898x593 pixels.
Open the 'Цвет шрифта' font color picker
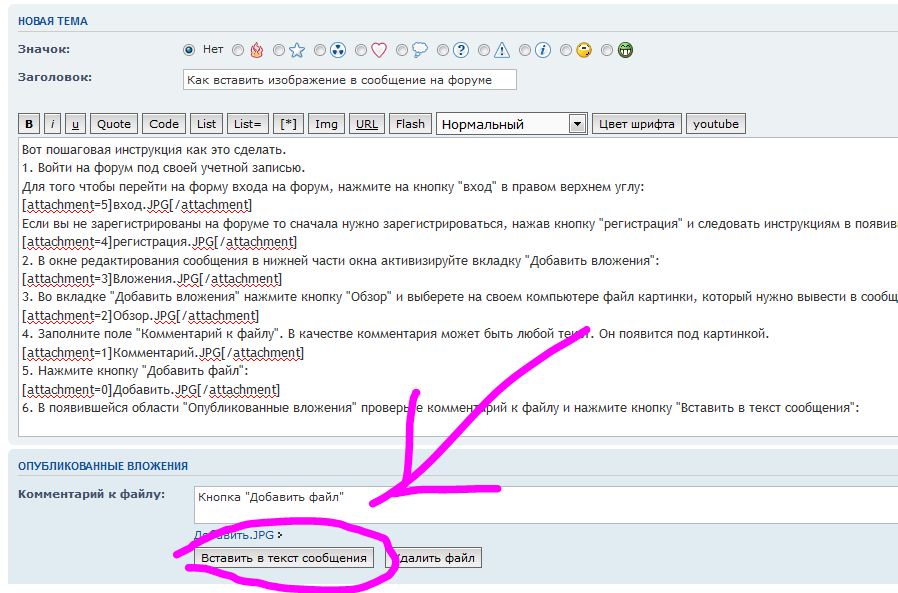click(637, 124)
